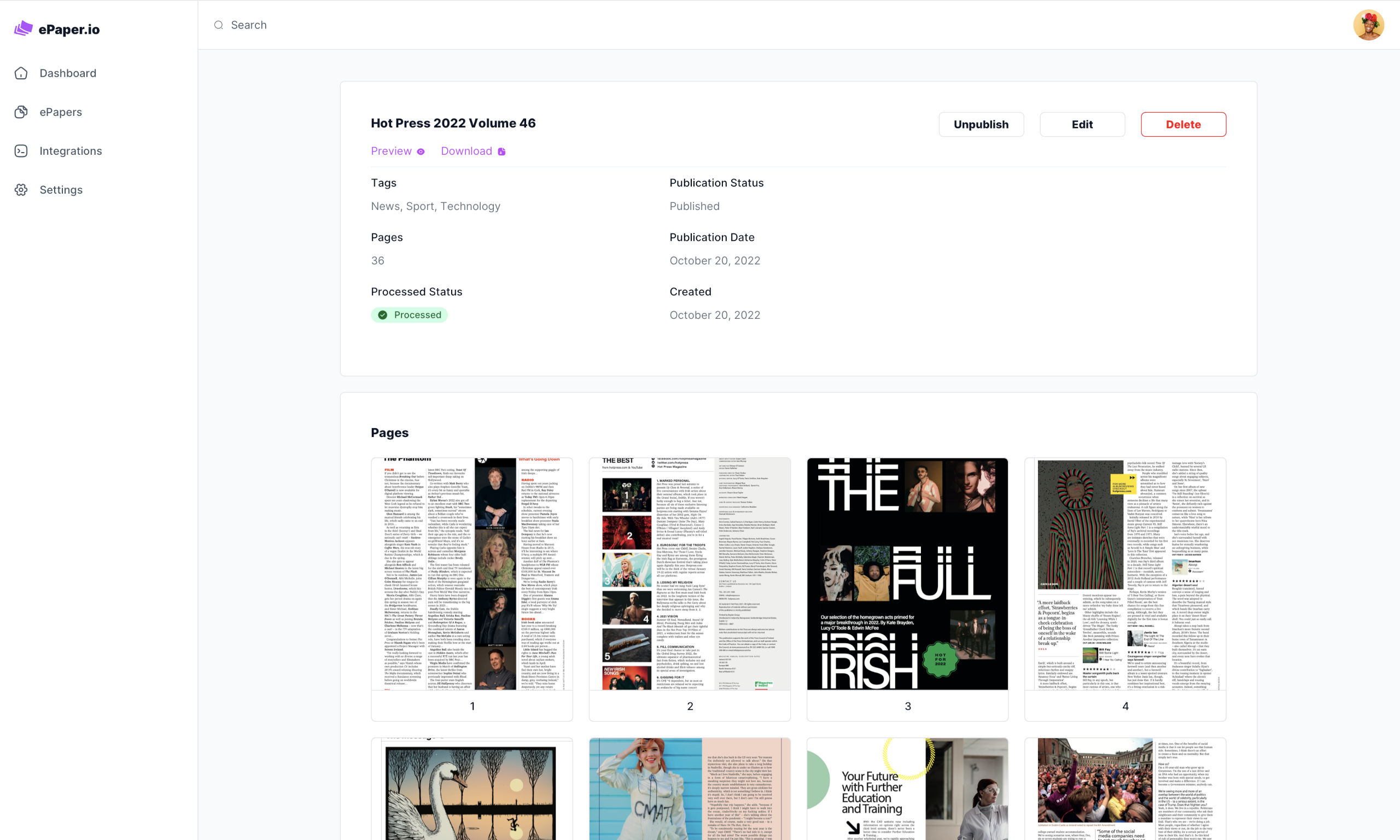Click the file icon beside Download

tap(501, 151)
